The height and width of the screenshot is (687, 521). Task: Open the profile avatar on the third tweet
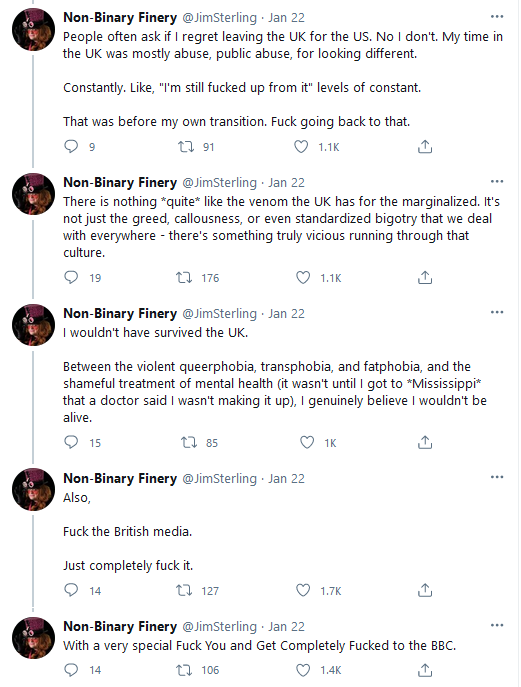[x=33, y=325]
